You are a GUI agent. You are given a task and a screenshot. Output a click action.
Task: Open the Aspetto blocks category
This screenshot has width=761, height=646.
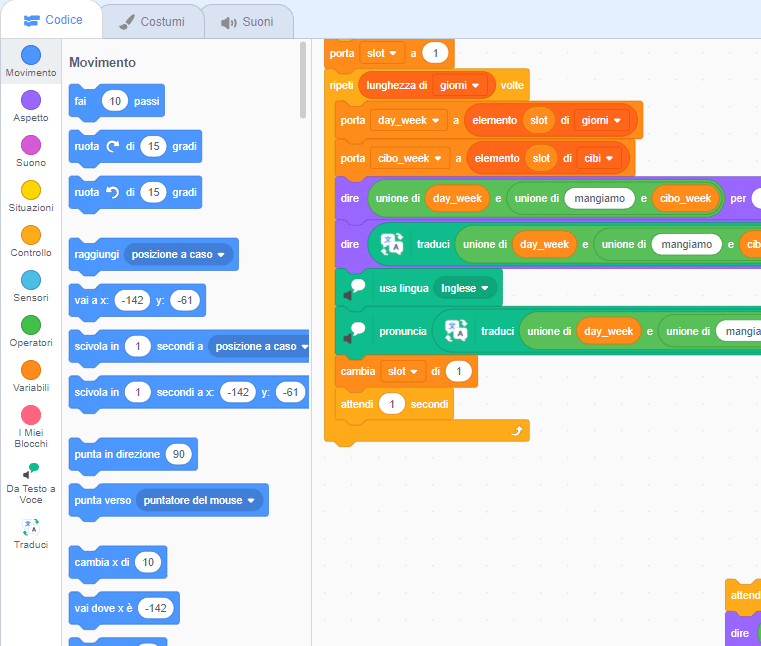pos(31,100)
